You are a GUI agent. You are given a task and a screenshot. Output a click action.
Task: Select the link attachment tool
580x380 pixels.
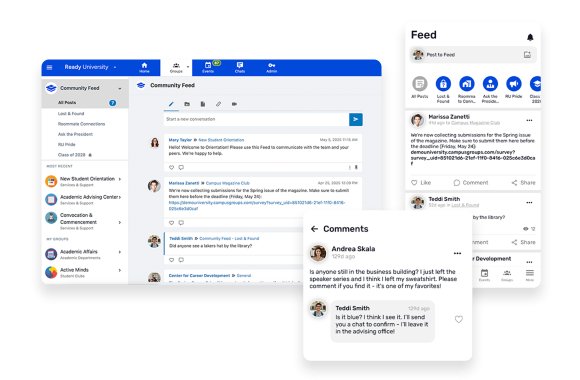click(219, 104)
